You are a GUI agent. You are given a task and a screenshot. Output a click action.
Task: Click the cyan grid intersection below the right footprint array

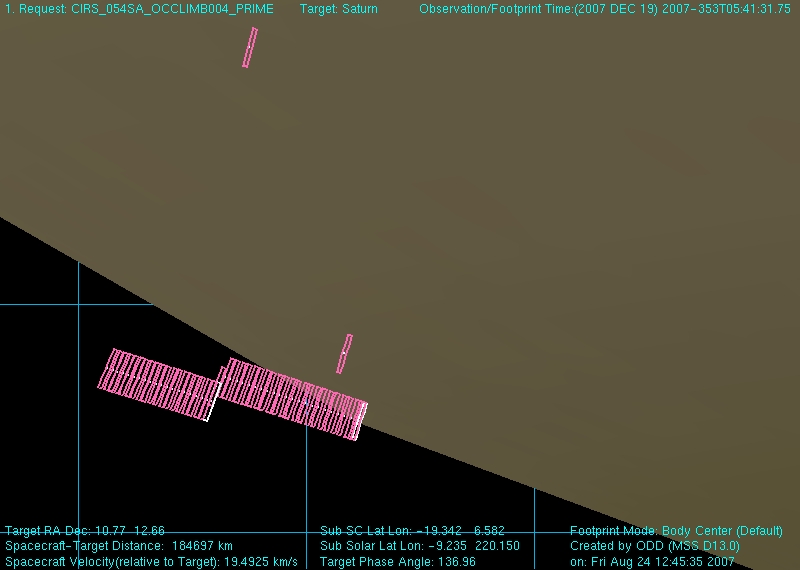pos(306,532)
